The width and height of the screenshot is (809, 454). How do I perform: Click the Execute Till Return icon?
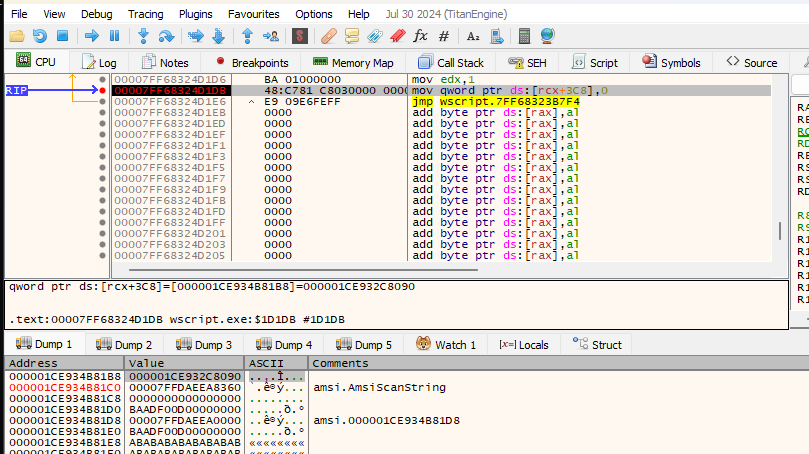coord(247,36)
